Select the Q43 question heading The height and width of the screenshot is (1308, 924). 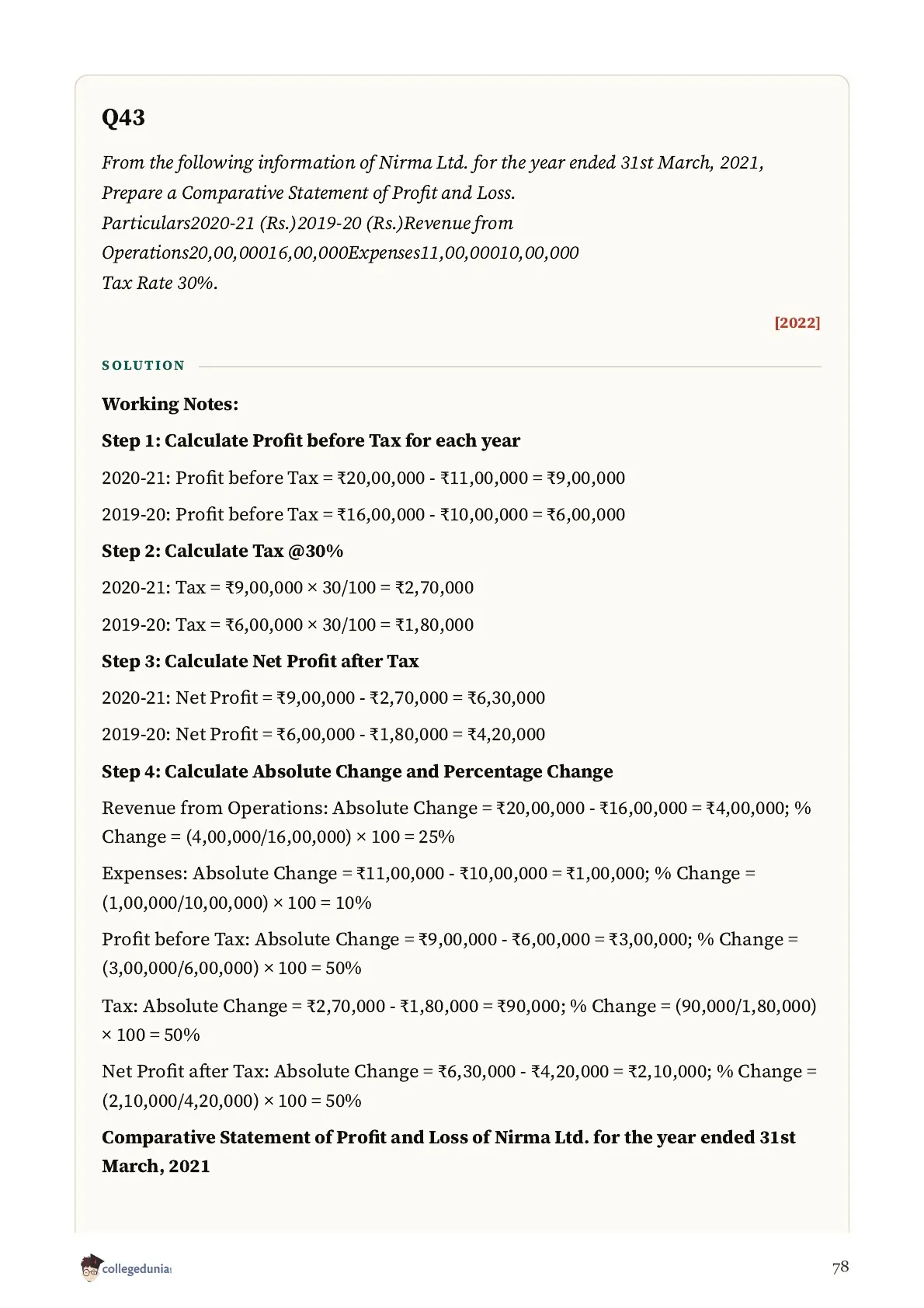click(123, 118)
